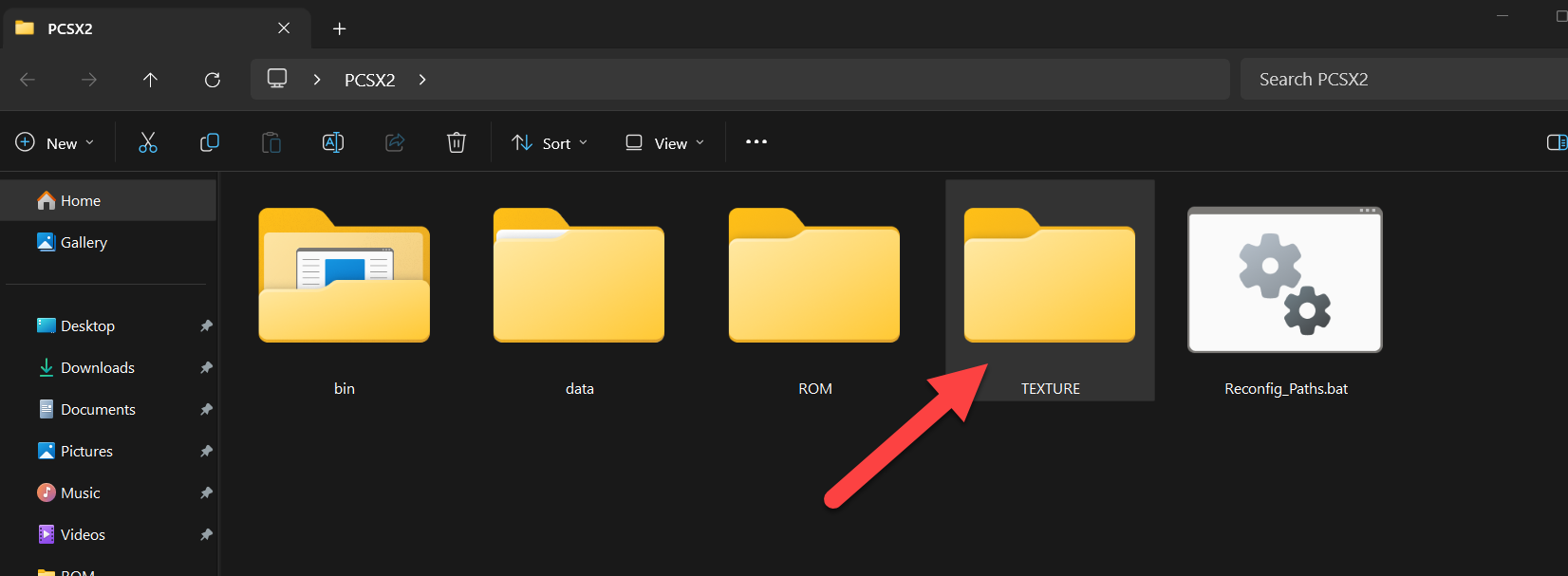Unpin Music using its pin icon

tap(206, 492)
